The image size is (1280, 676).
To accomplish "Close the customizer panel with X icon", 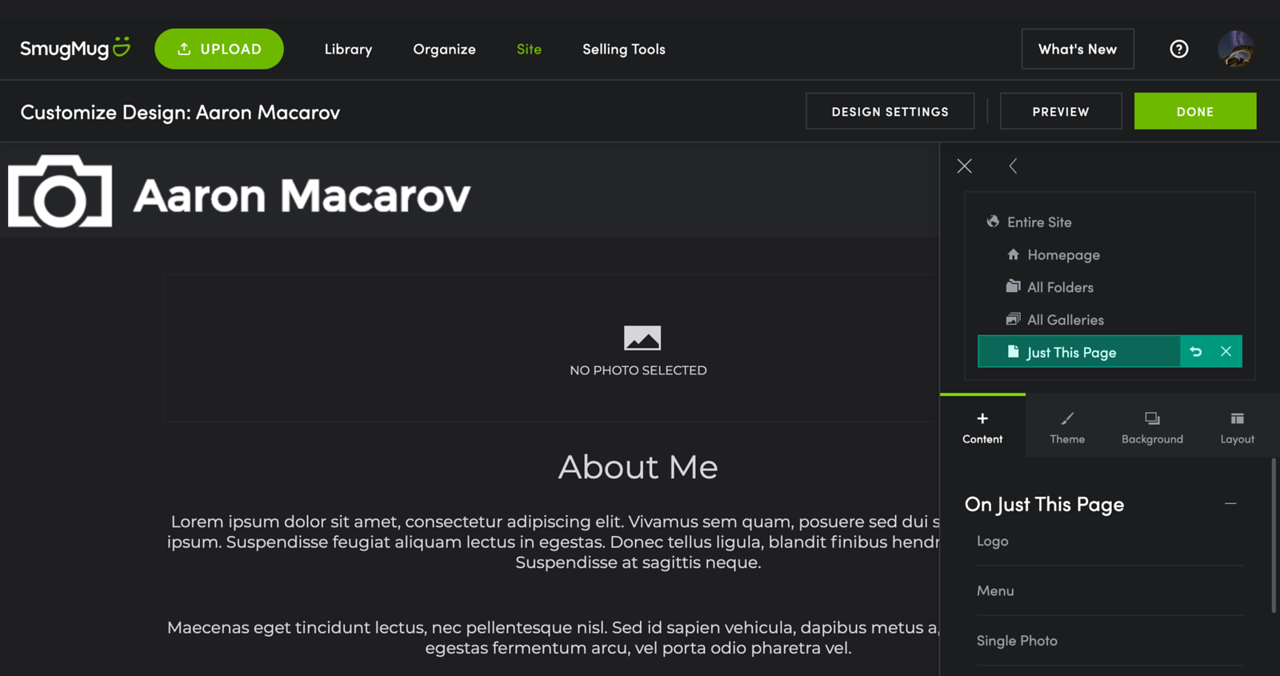I will [964, 166].
